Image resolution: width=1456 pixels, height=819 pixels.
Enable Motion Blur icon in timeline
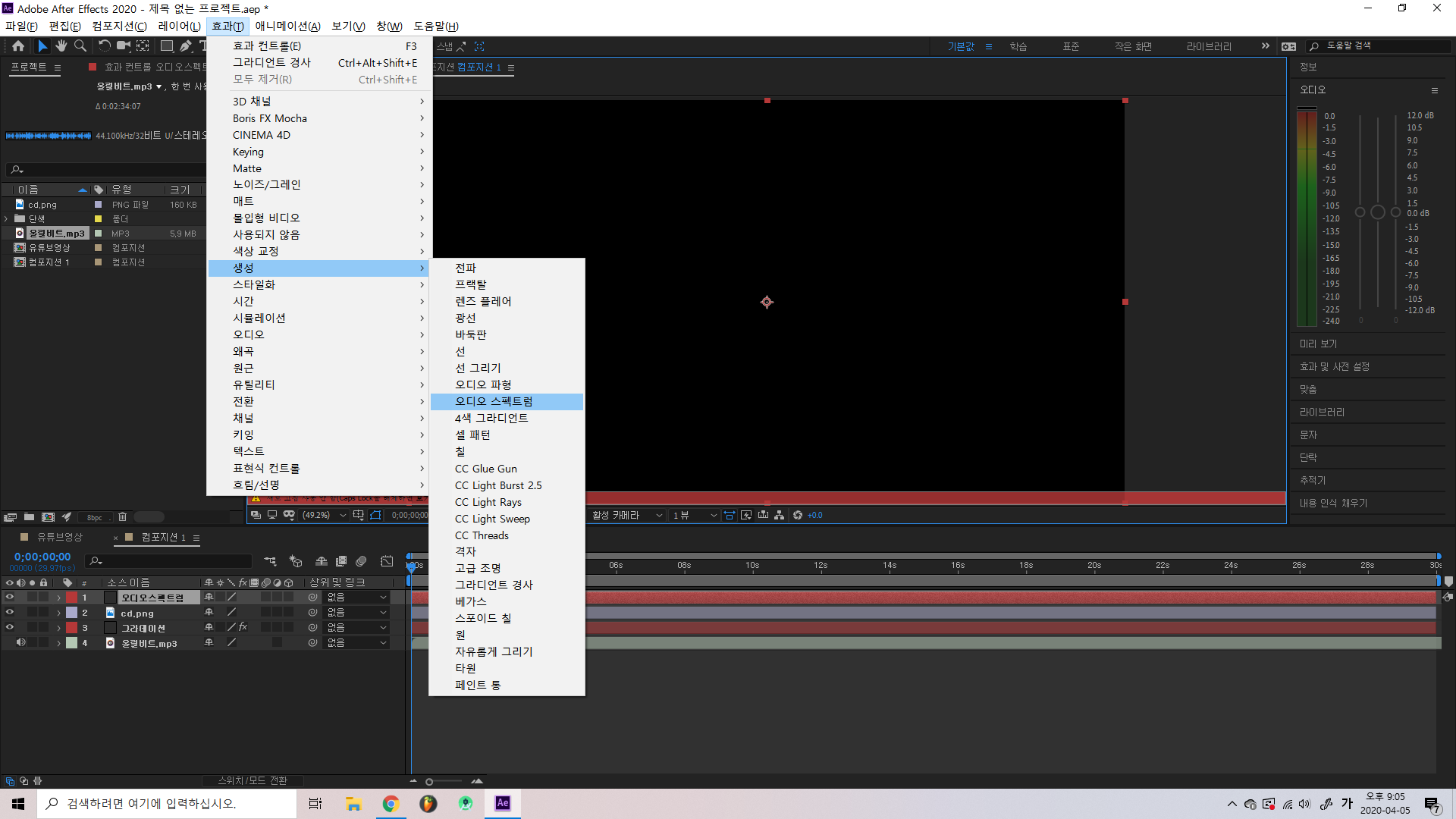tap(362, 561)
